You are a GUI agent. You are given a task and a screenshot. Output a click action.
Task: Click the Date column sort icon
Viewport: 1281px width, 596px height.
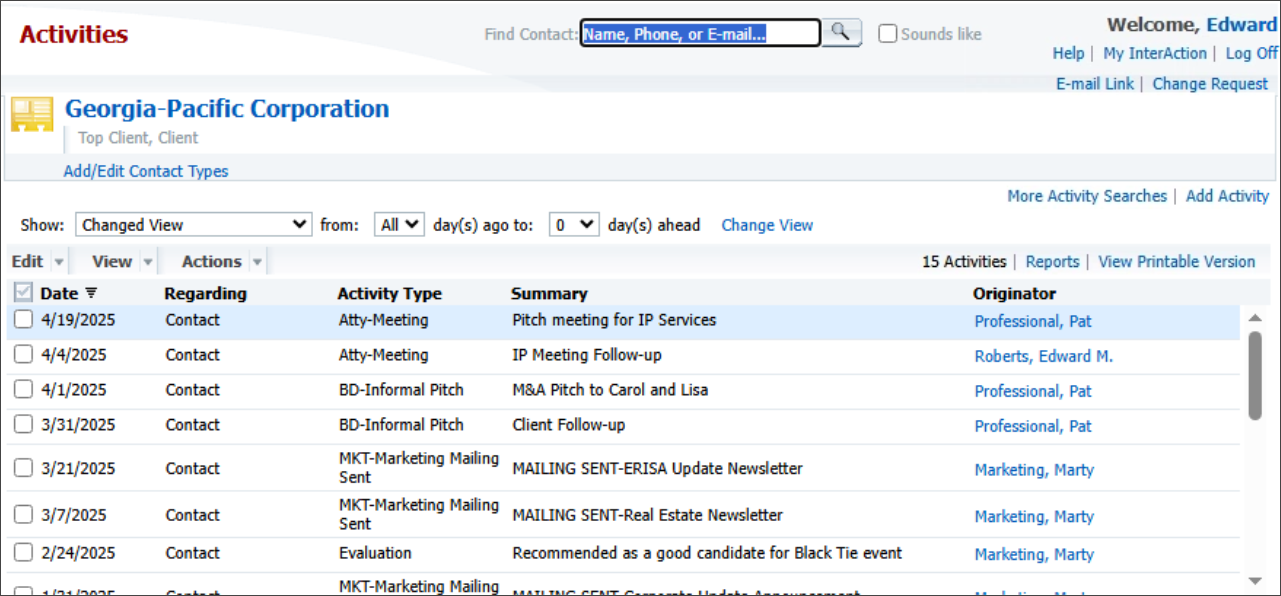tap(91, 293)
